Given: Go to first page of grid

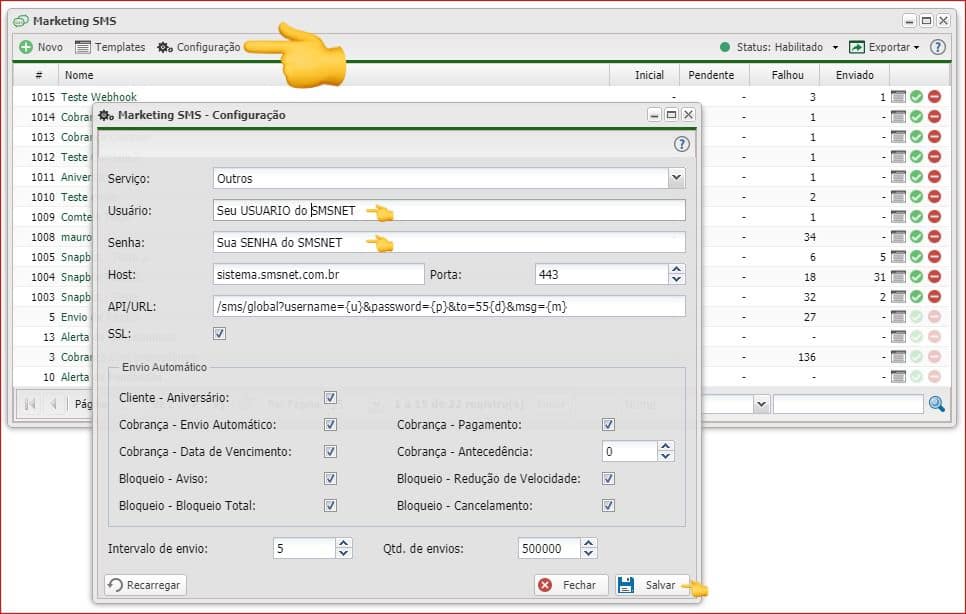Looking at the screenshot, I should 30,404.
